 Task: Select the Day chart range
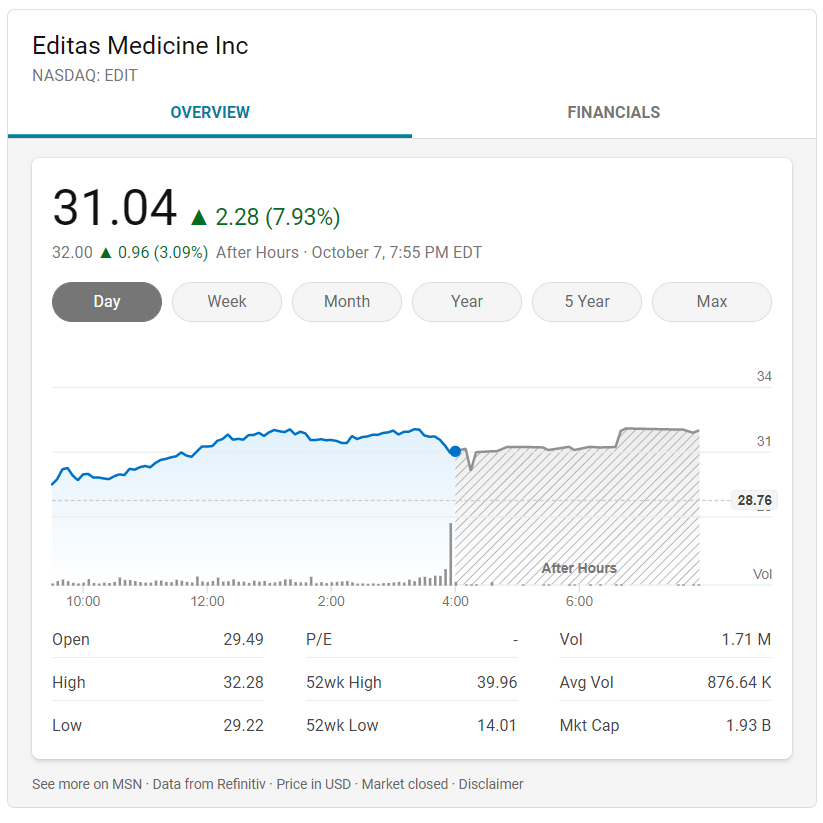107,302
